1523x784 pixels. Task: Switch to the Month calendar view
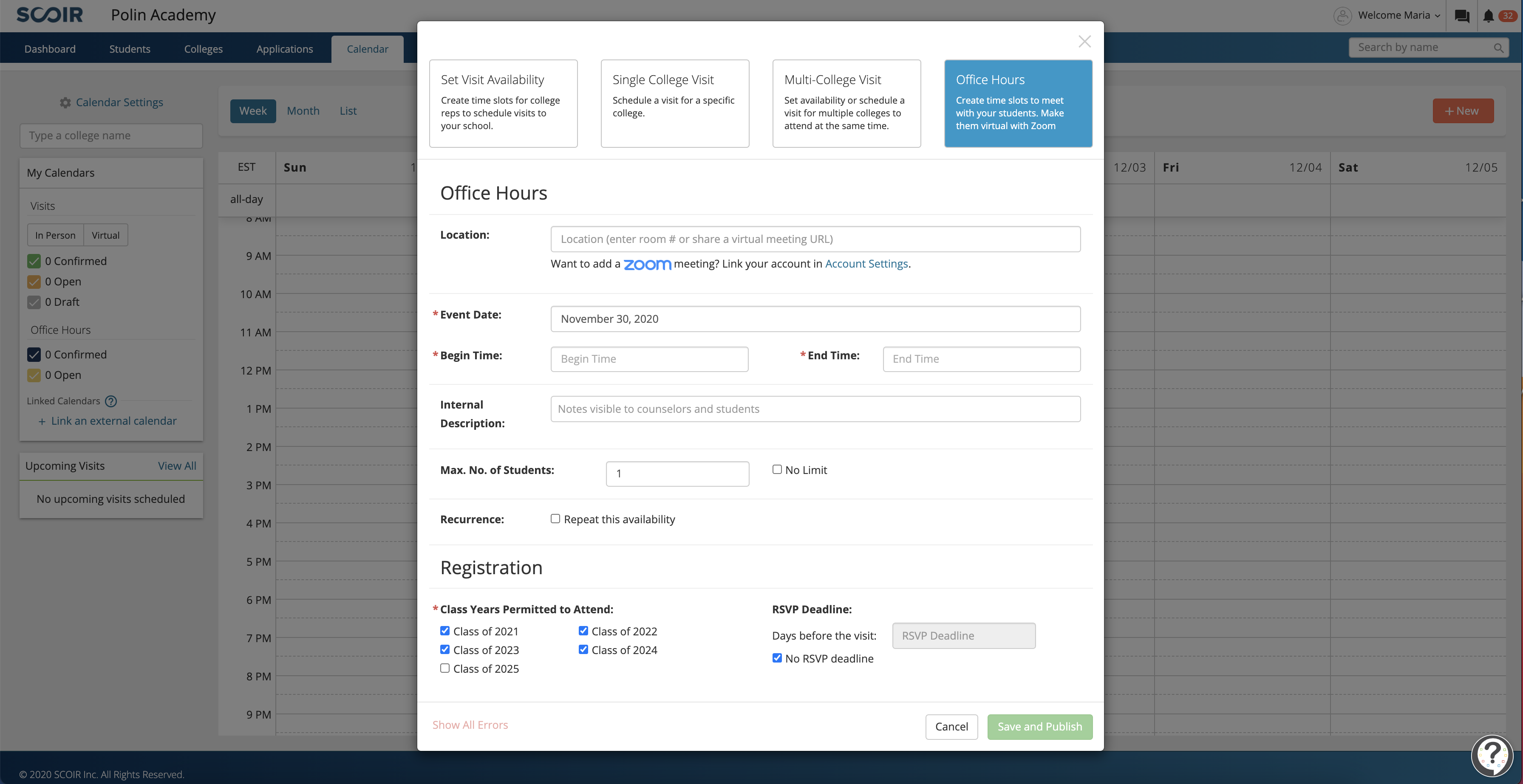pos(303,111)
